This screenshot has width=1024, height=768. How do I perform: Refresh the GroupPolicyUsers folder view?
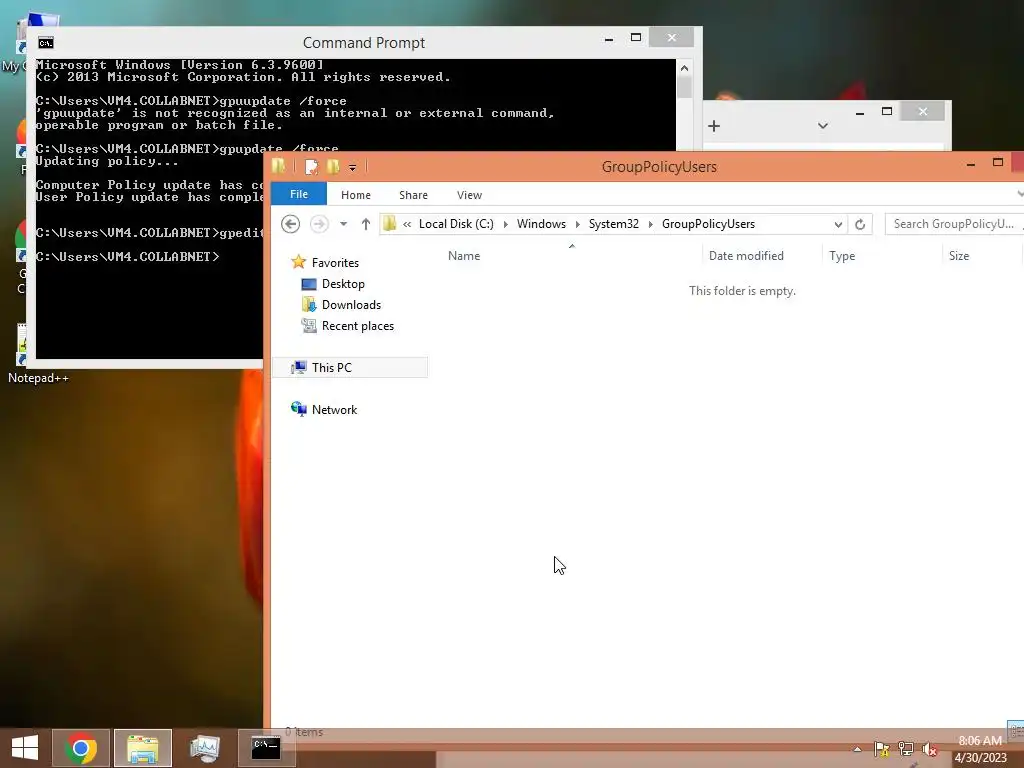(x=860, y=224)
